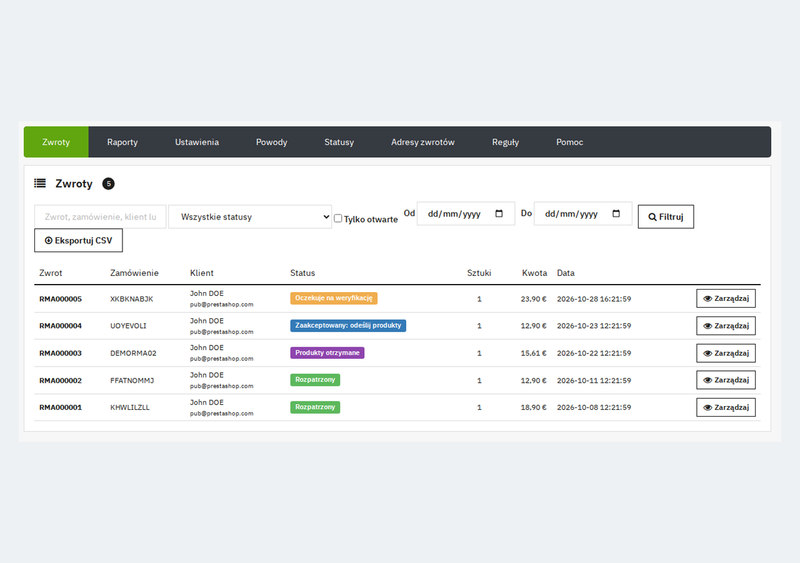Screen dimensions: 800x563
Task: Click the Kwota column header
Action: (534, 273)
